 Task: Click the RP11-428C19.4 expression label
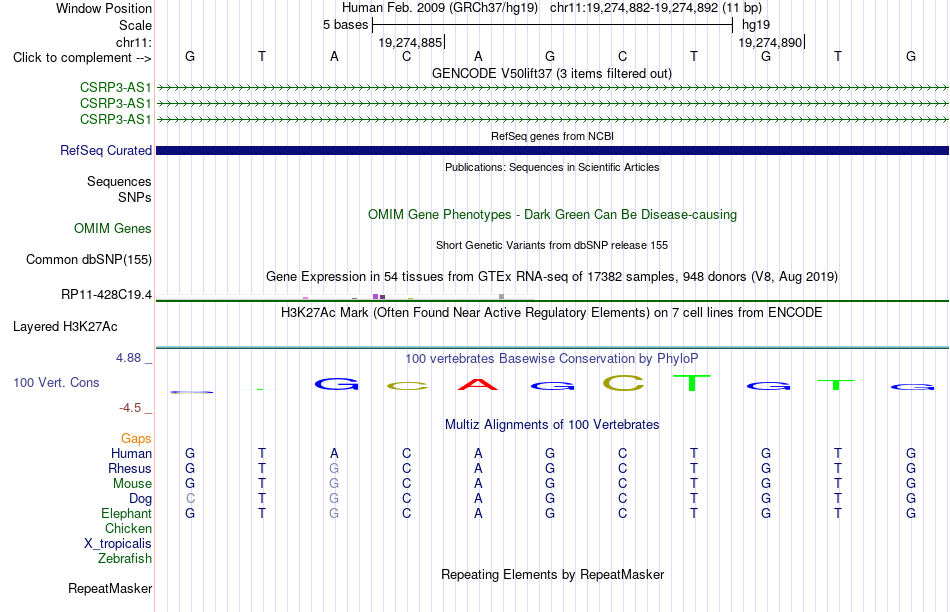pos(107,294)
